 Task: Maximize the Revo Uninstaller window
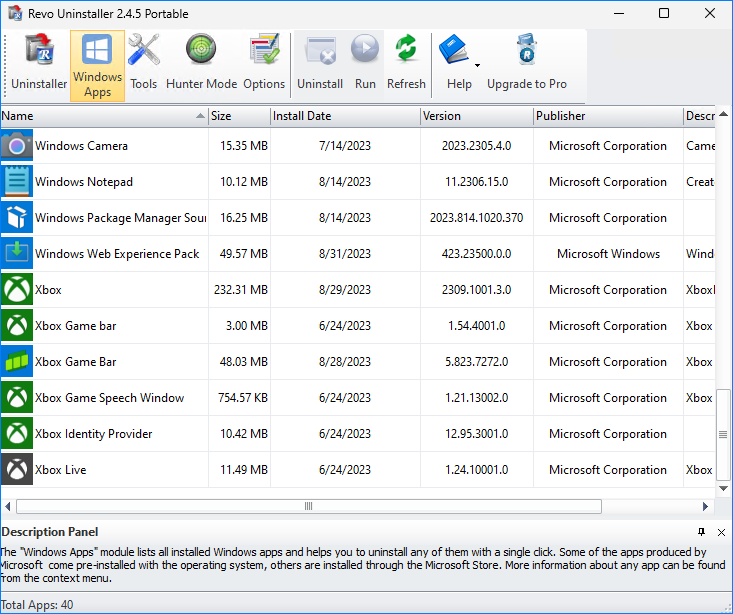tap(664, 13)
